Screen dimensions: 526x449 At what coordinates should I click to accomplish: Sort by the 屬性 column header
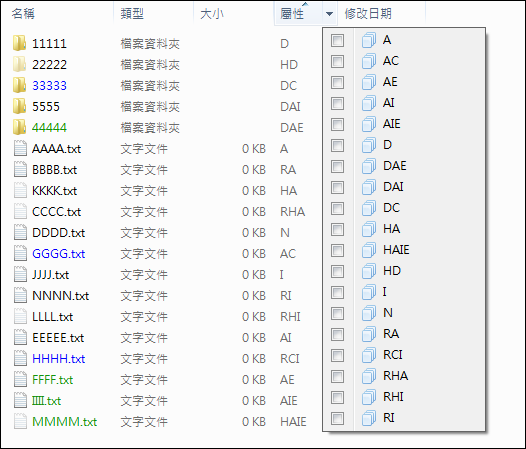coord(292,14)
